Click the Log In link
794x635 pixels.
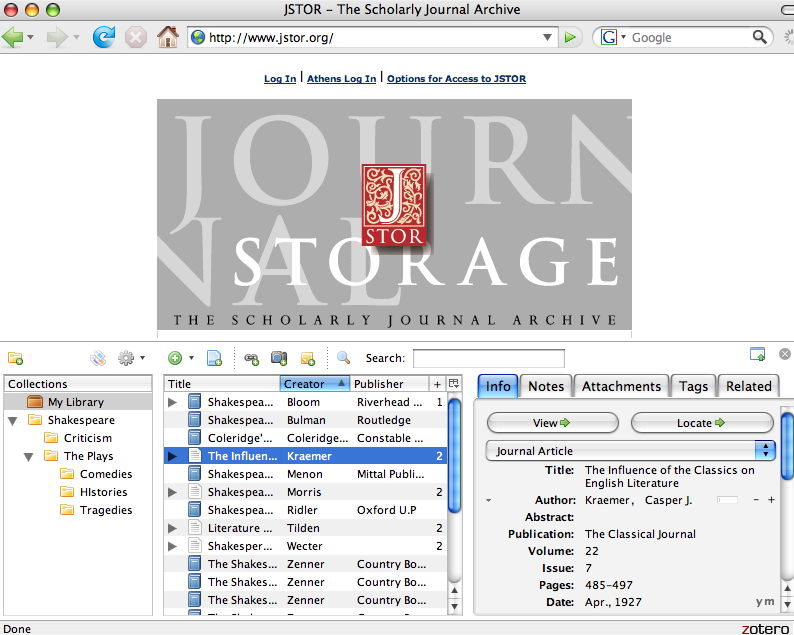[x=280, y=78]
